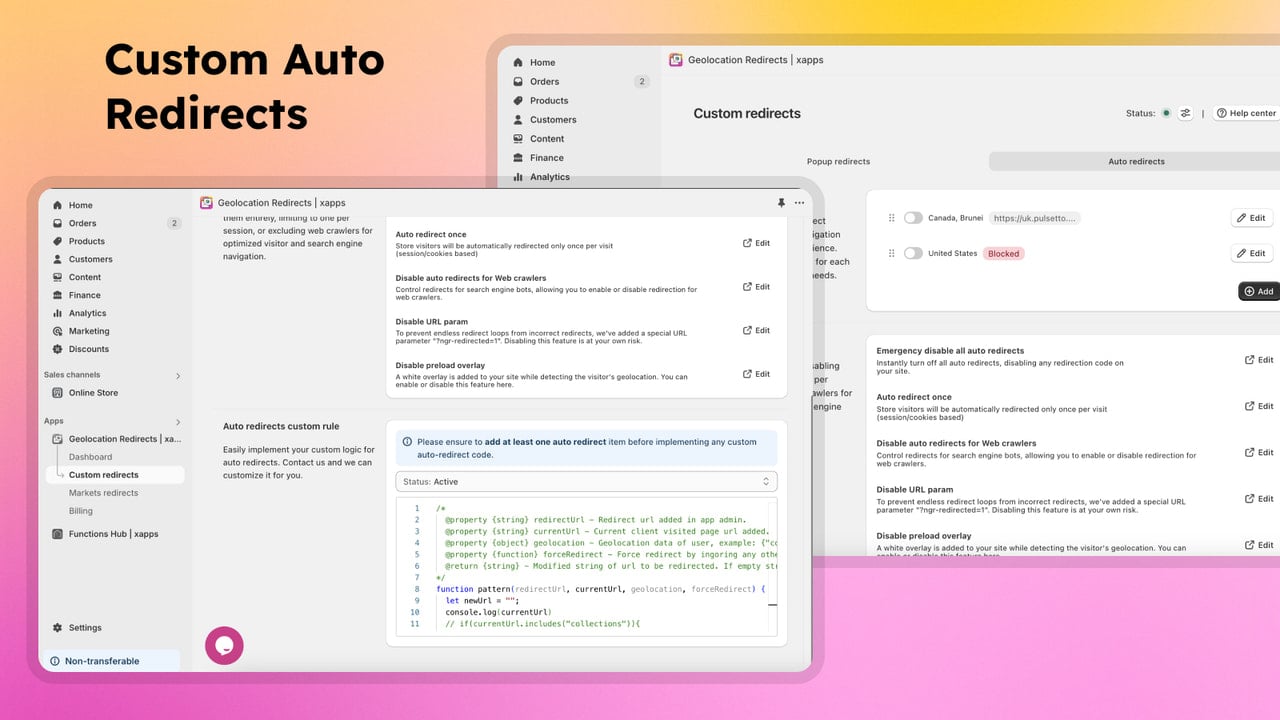Select the Products tag icon in front window

(58, 241)
